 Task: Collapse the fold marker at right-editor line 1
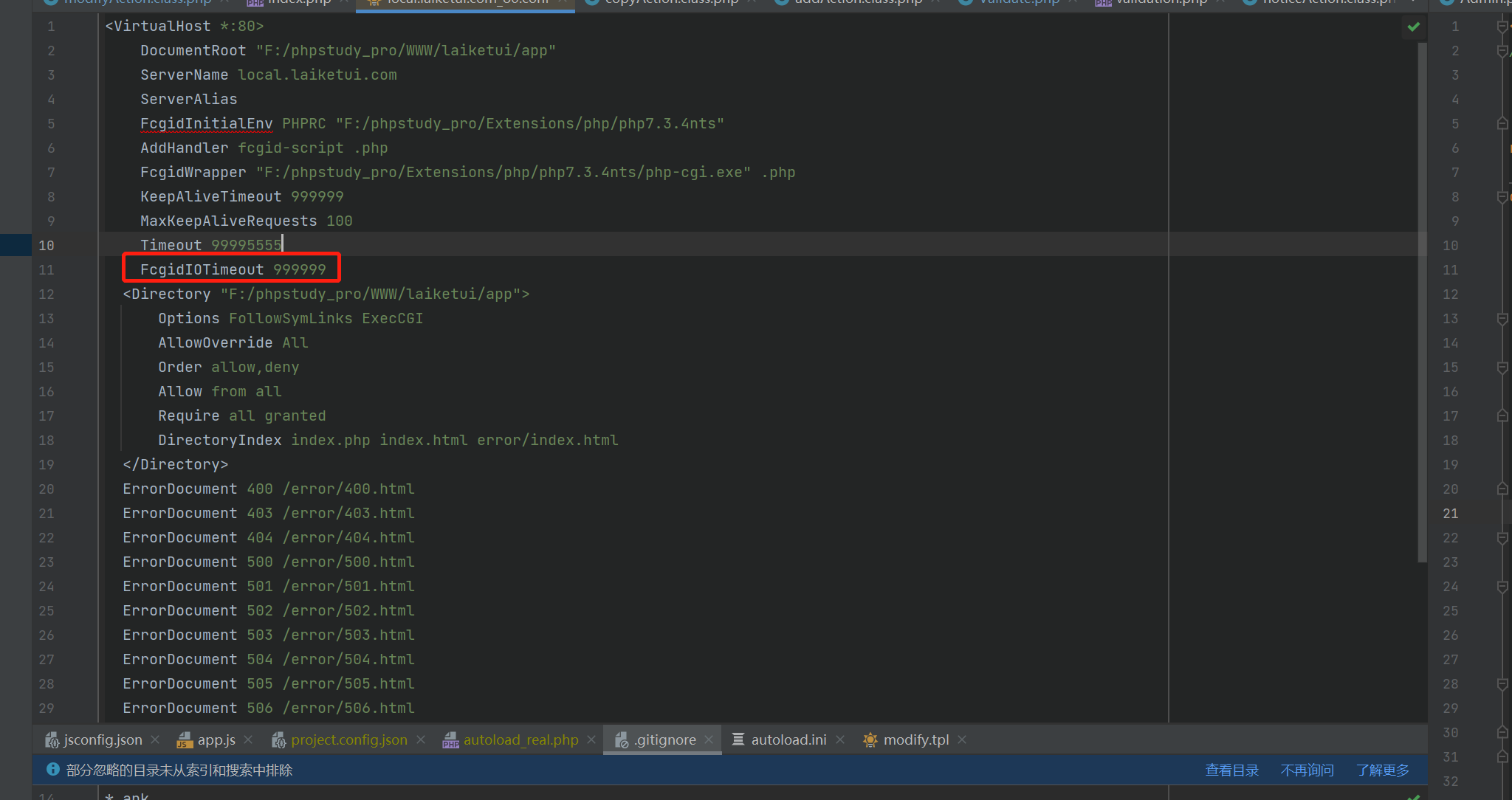[1502, 27]
